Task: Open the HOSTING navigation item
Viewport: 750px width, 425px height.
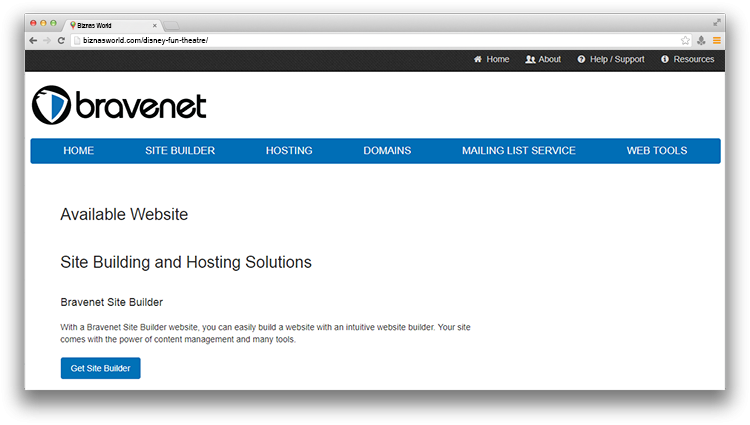Action: (289, 151)
